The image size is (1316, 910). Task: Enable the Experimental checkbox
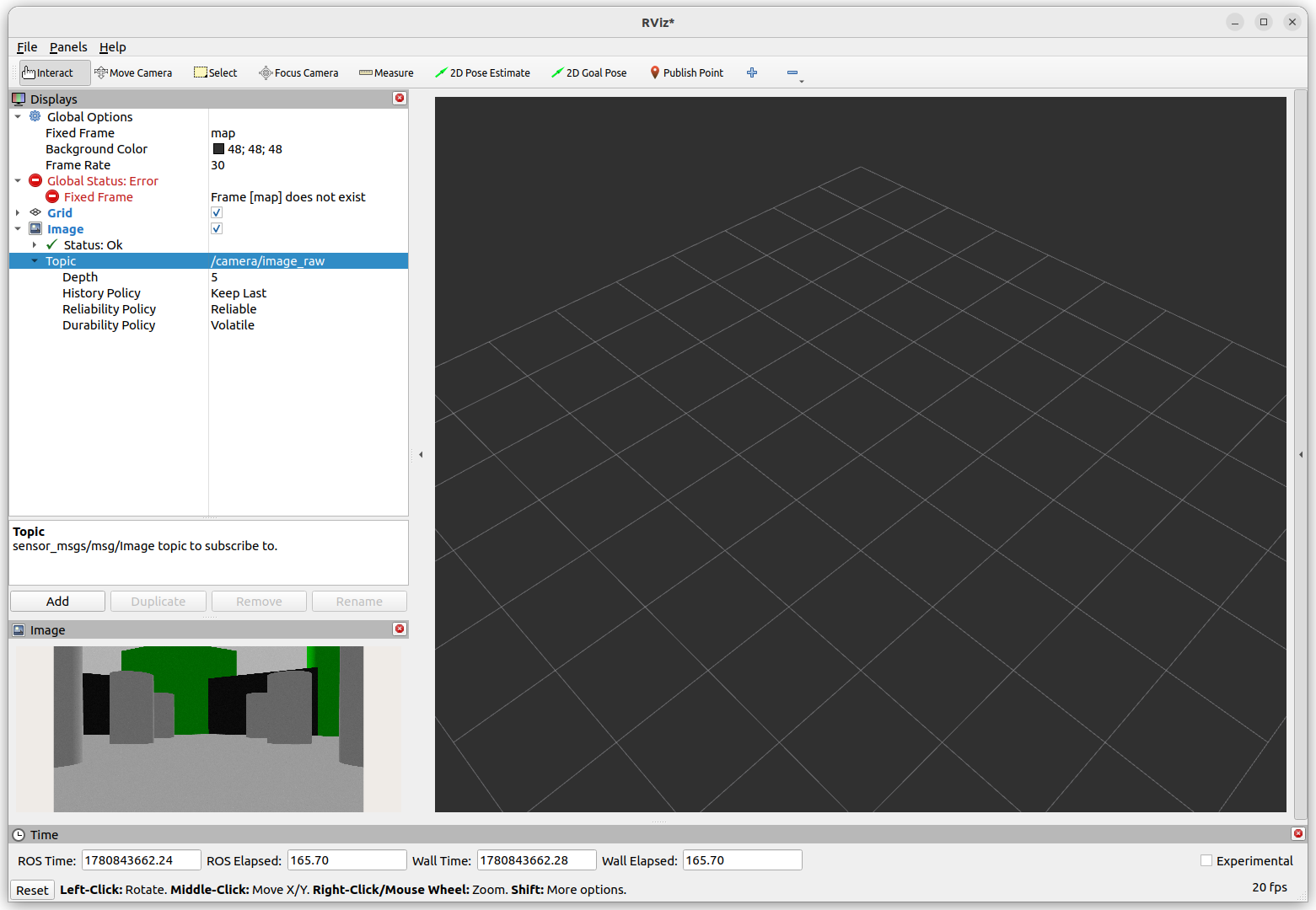(x=1206, y=860)
